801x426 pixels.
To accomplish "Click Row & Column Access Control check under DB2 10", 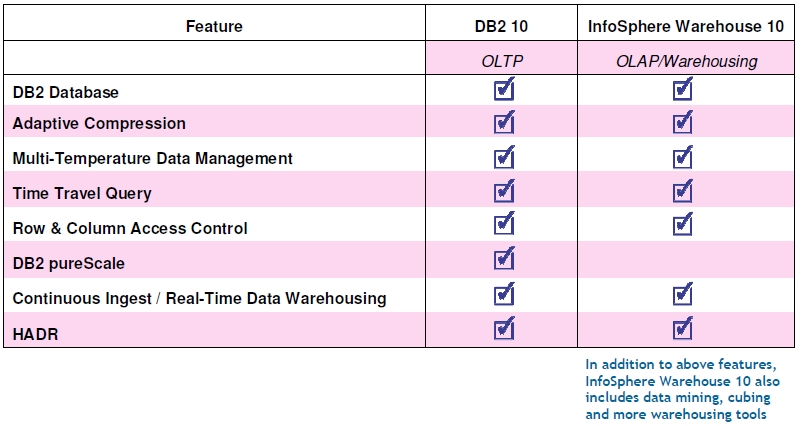I will coord(504,225).
